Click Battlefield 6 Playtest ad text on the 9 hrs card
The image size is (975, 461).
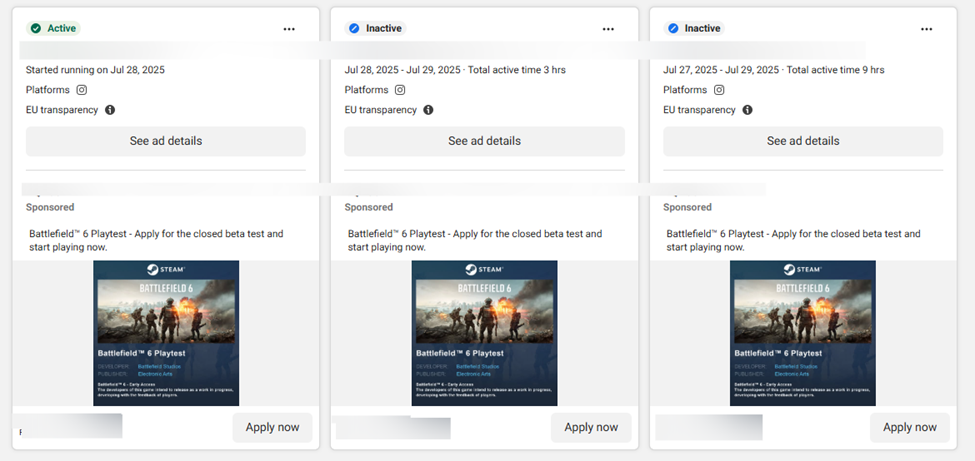(793, 241)
